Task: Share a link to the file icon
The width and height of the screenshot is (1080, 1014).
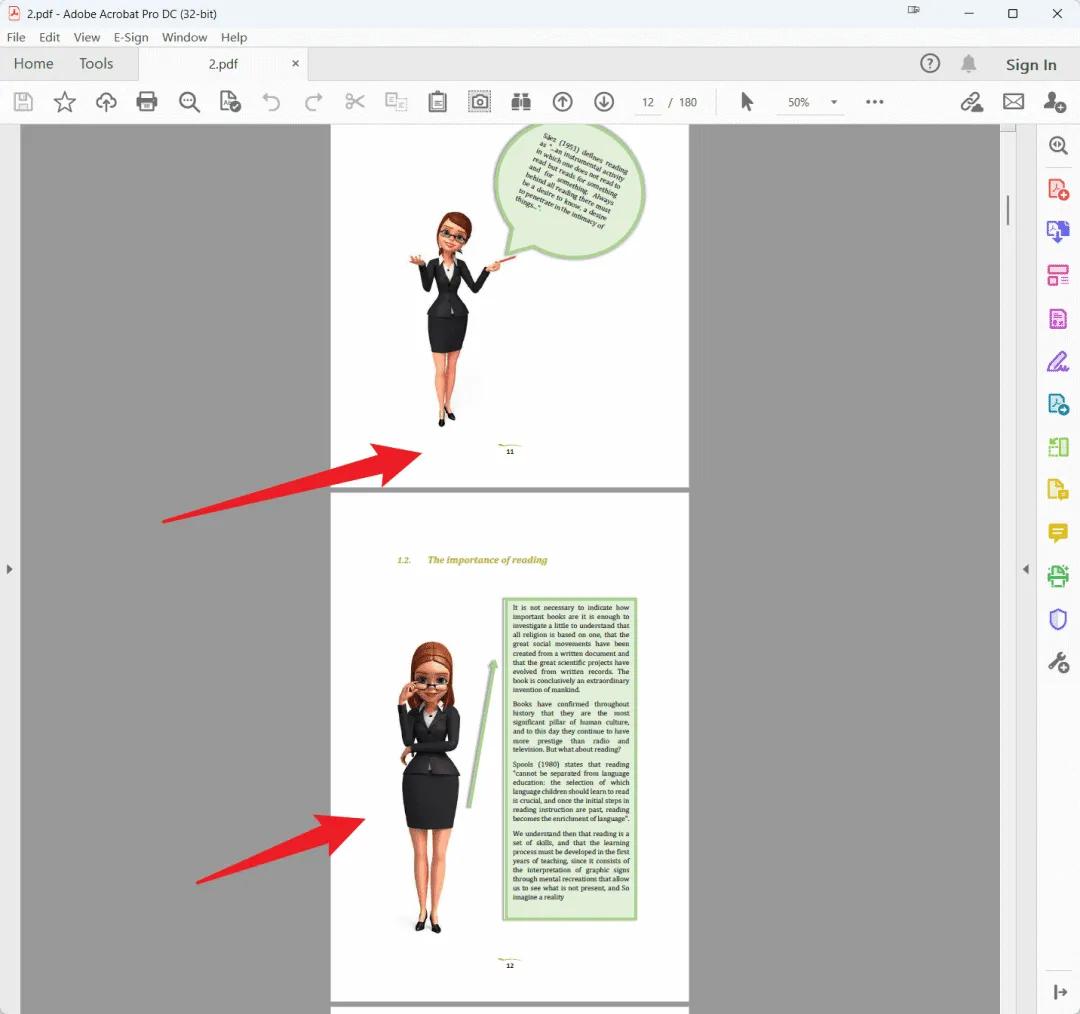Action: (x=972, y=102)
